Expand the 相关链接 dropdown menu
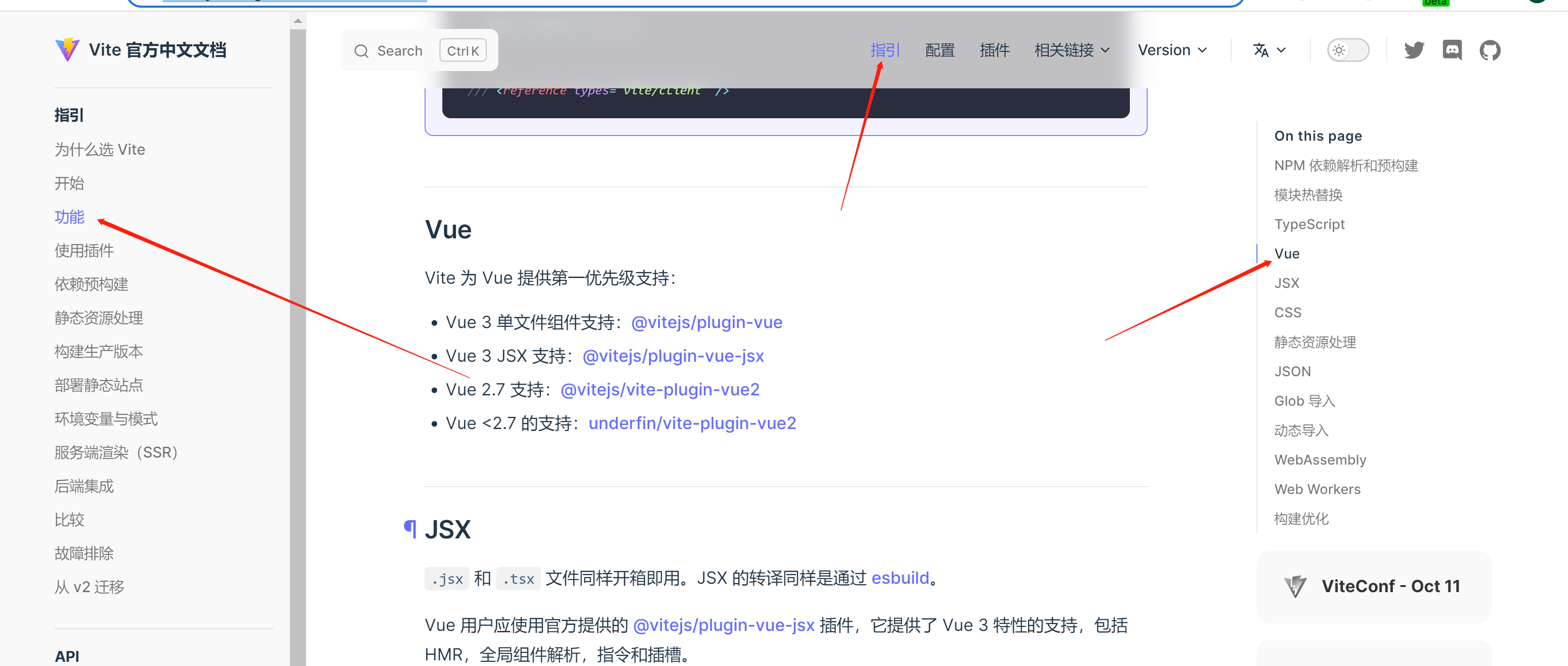This screenshot has width=1568, height=666. pyautogui.click(x=1071, y=50)
